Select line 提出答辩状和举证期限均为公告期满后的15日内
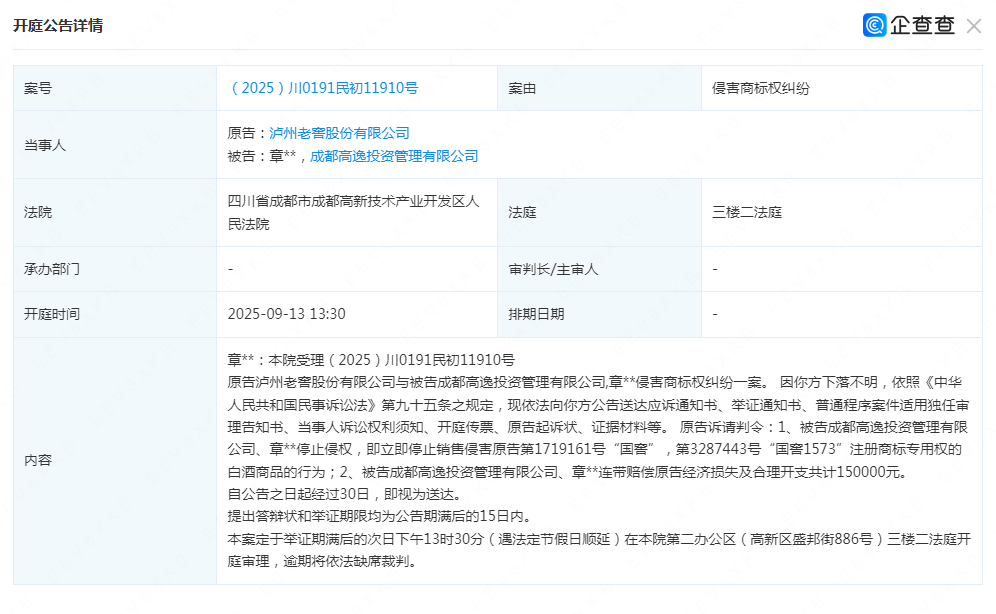996x614 pixels. coord(379,516)
